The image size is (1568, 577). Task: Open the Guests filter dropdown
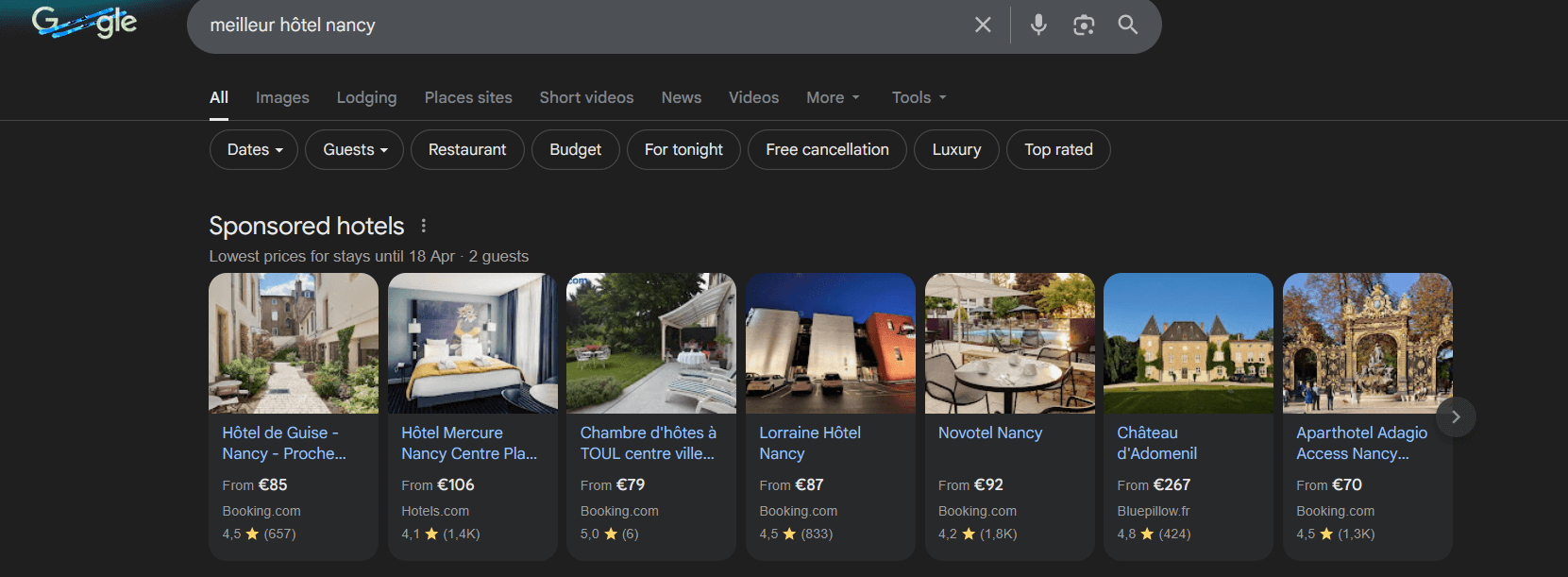(x=354, y=149)
